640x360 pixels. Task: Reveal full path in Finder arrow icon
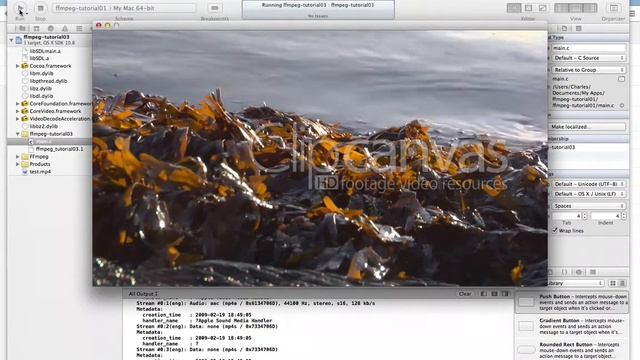pyautogui.click(x=622, y=105)
